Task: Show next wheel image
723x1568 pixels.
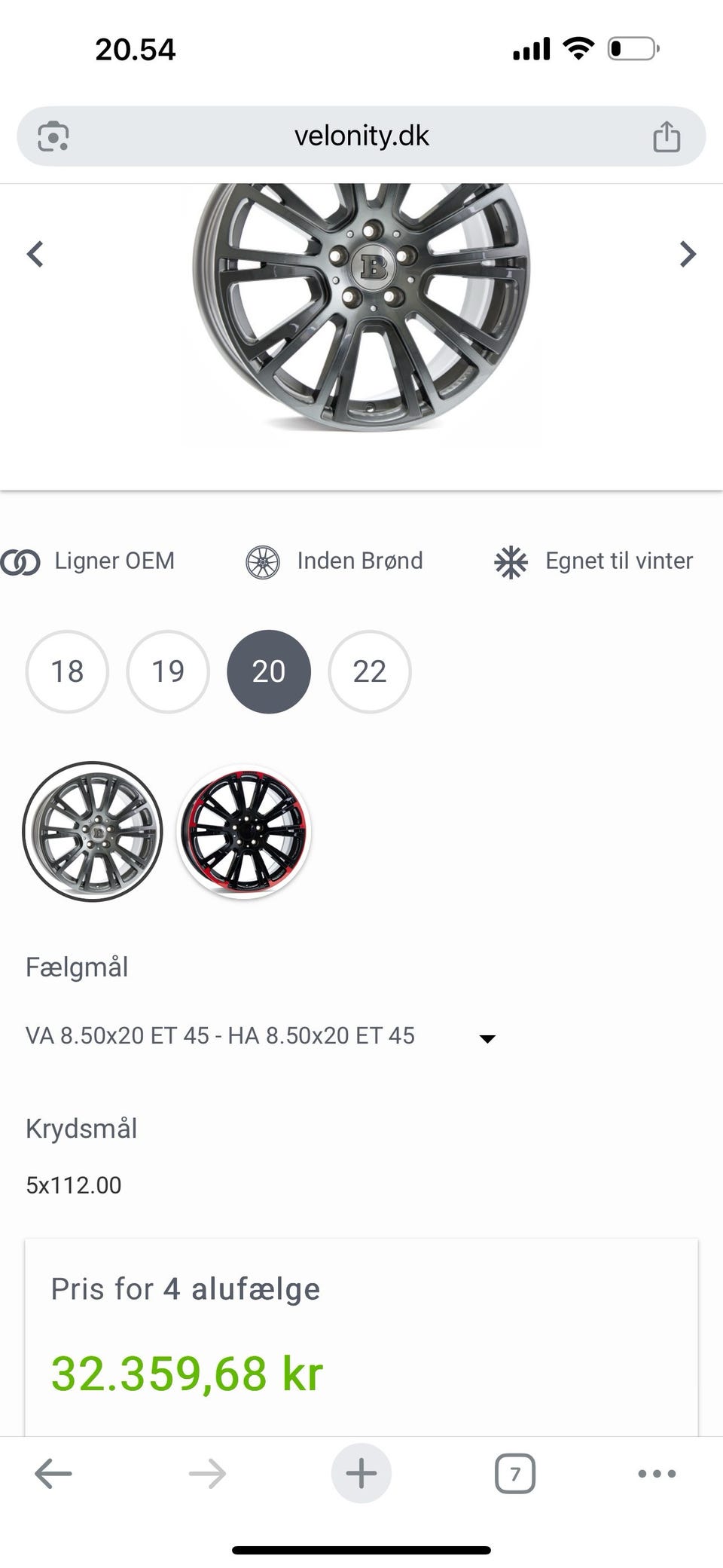Action: point(687,254)
